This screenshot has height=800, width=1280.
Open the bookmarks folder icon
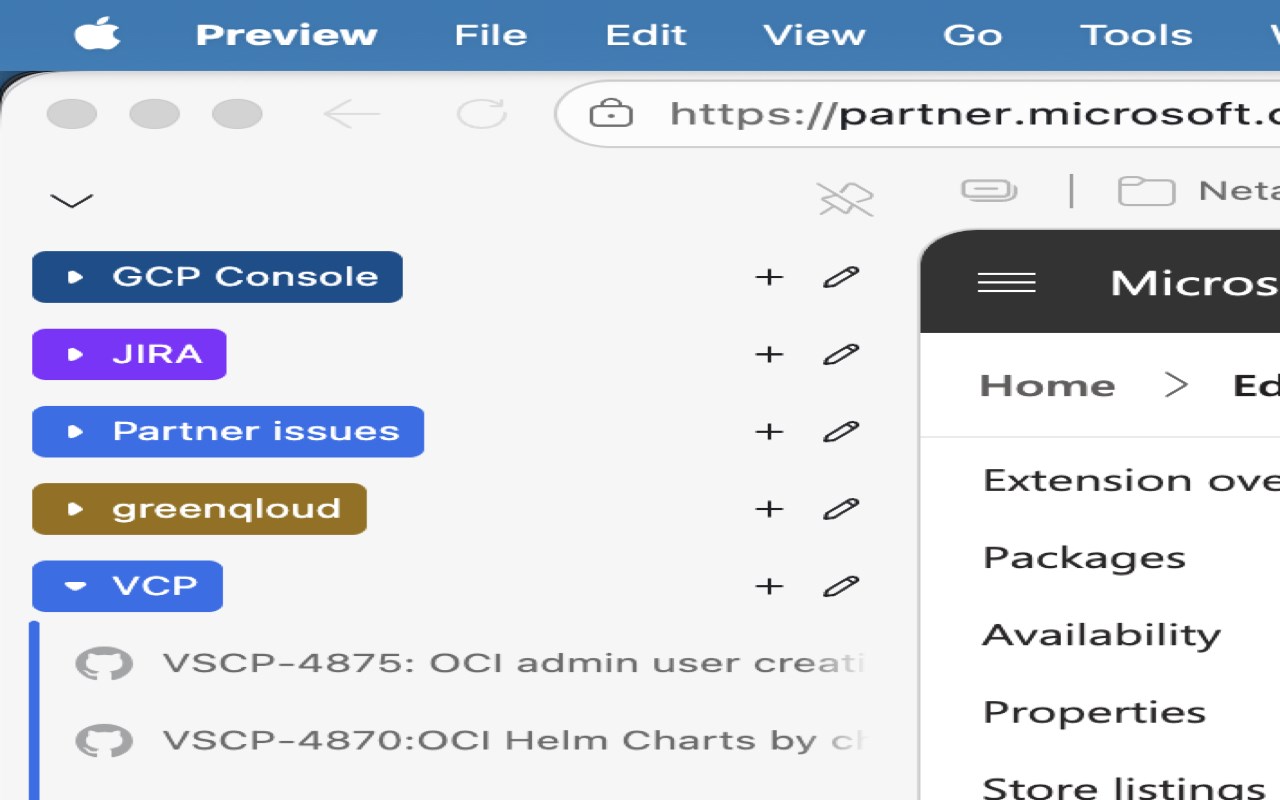point(1146,190)
